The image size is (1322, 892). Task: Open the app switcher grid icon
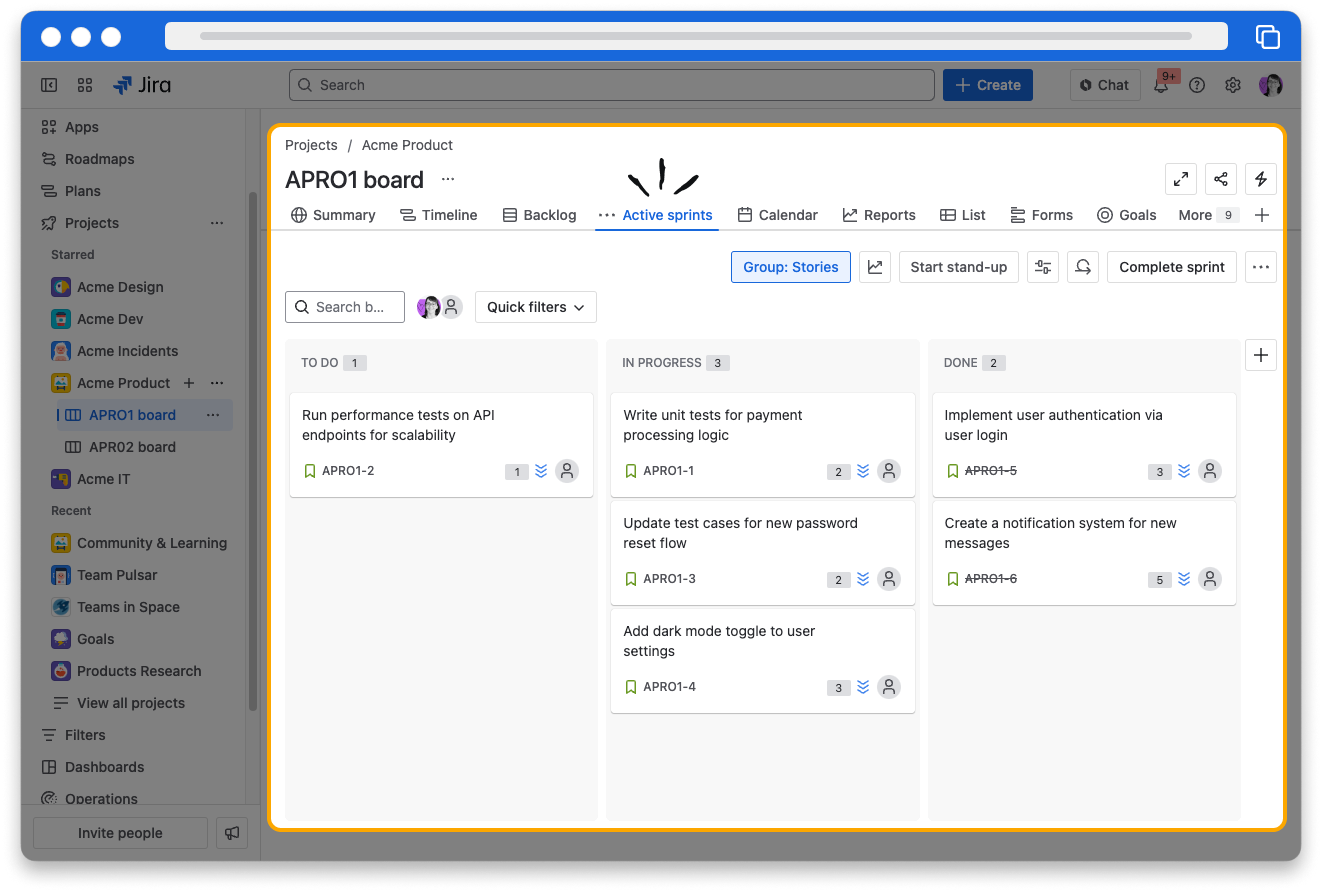click(85, 85)
